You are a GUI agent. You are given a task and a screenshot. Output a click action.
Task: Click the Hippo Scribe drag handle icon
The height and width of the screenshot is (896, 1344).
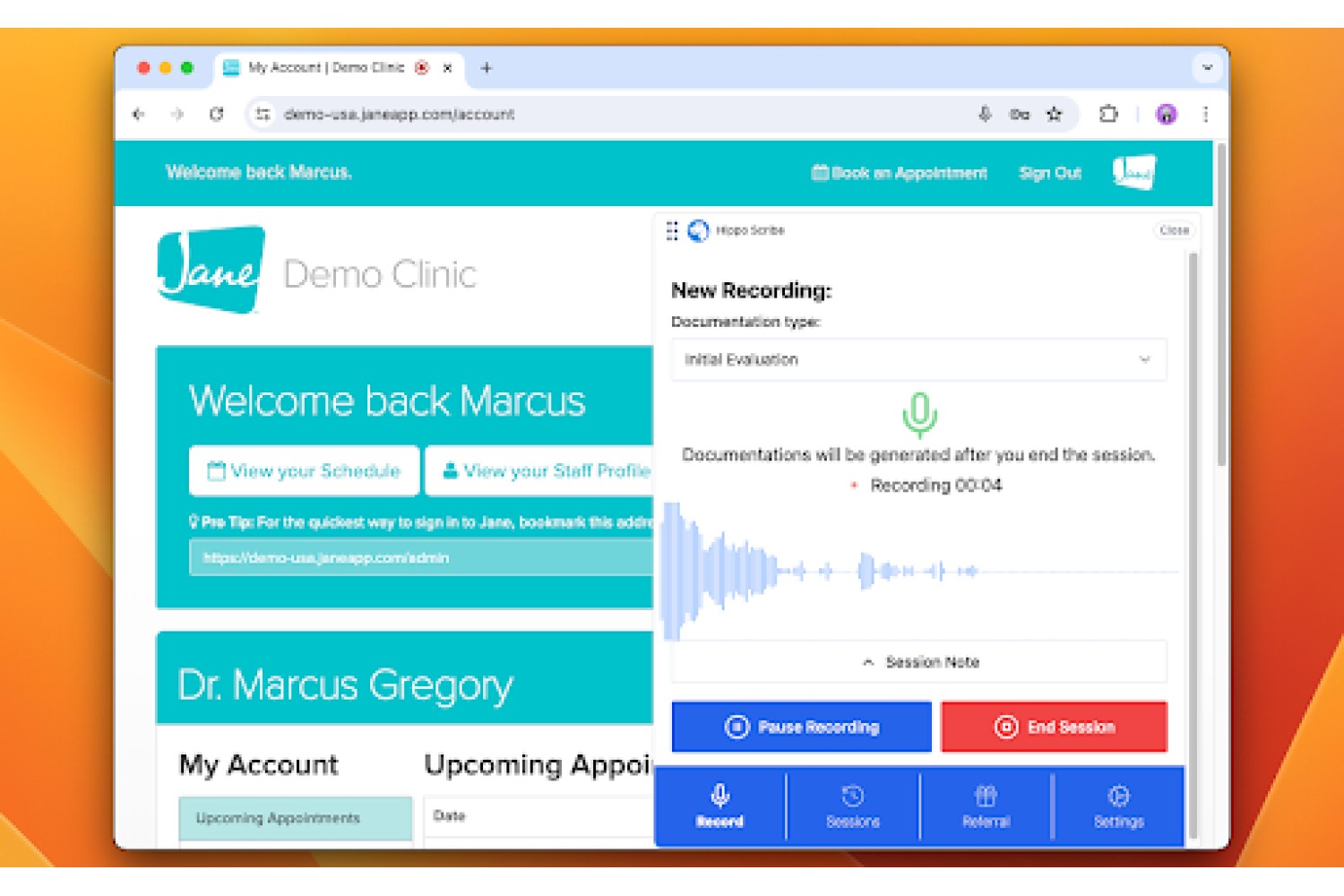[672, 231]
